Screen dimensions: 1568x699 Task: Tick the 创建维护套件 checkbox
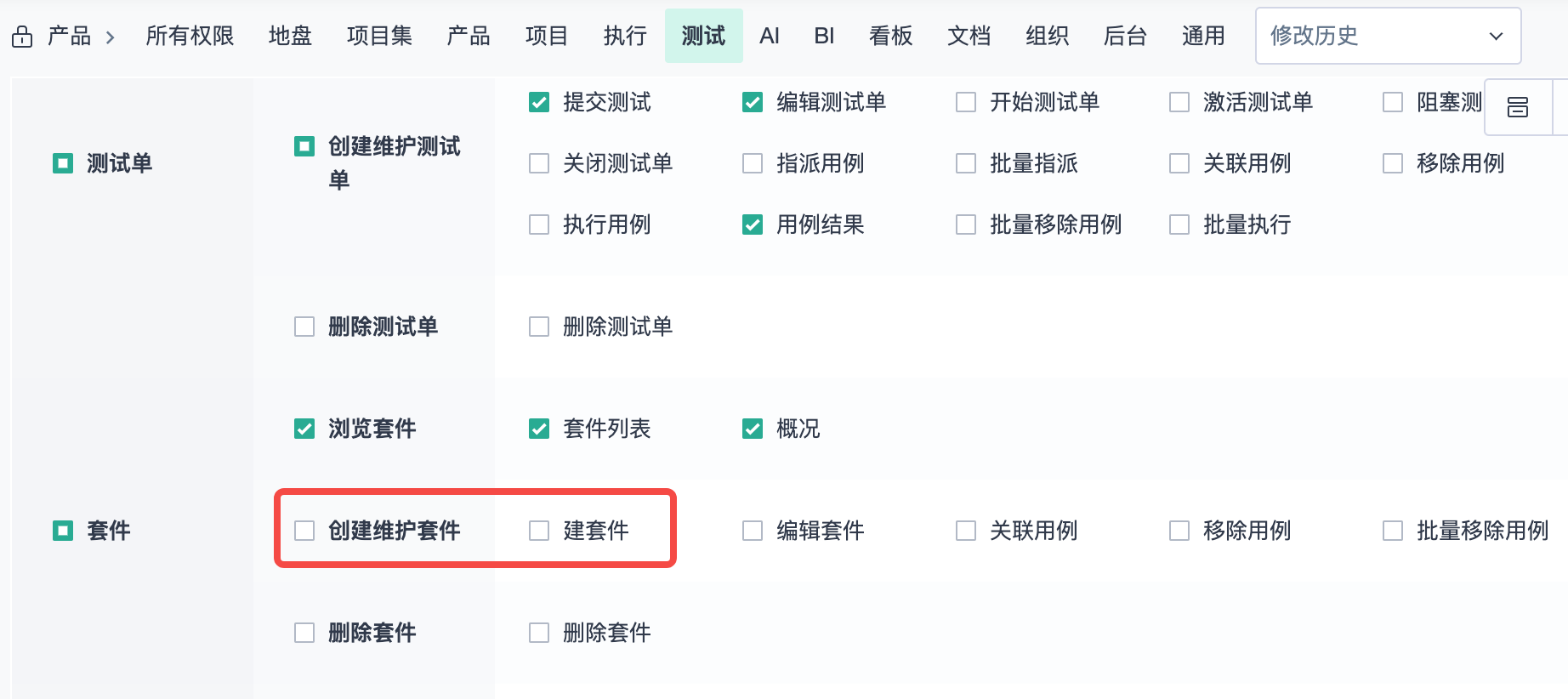304,531
